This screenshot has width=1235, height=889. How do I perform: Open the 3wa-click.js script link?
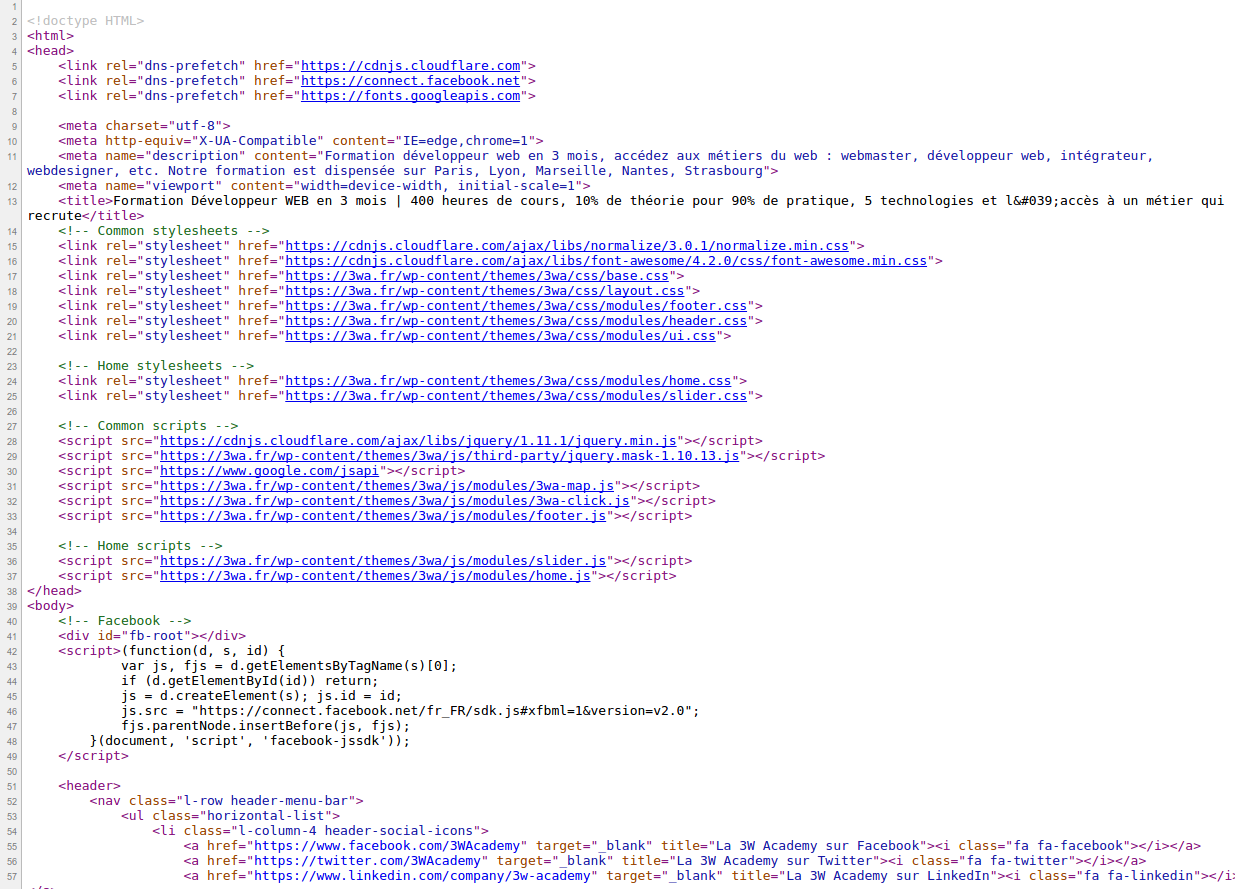pyautogui.click(x=395, y=500)
